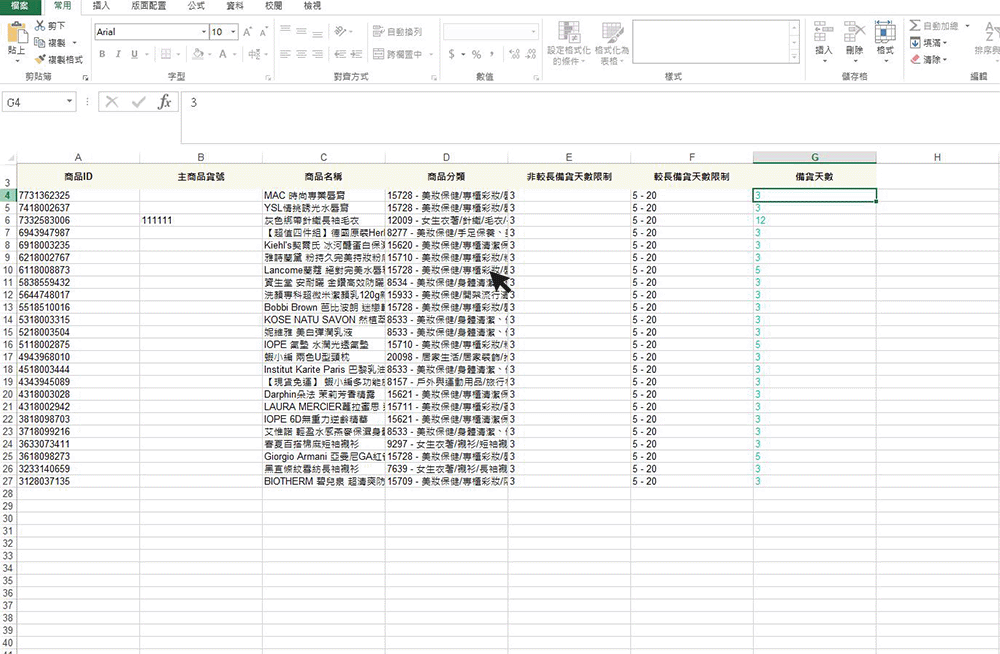Open the font size dropdown showing 10
The width and height of the screenshot is (1000, 654).
(233, 32)
